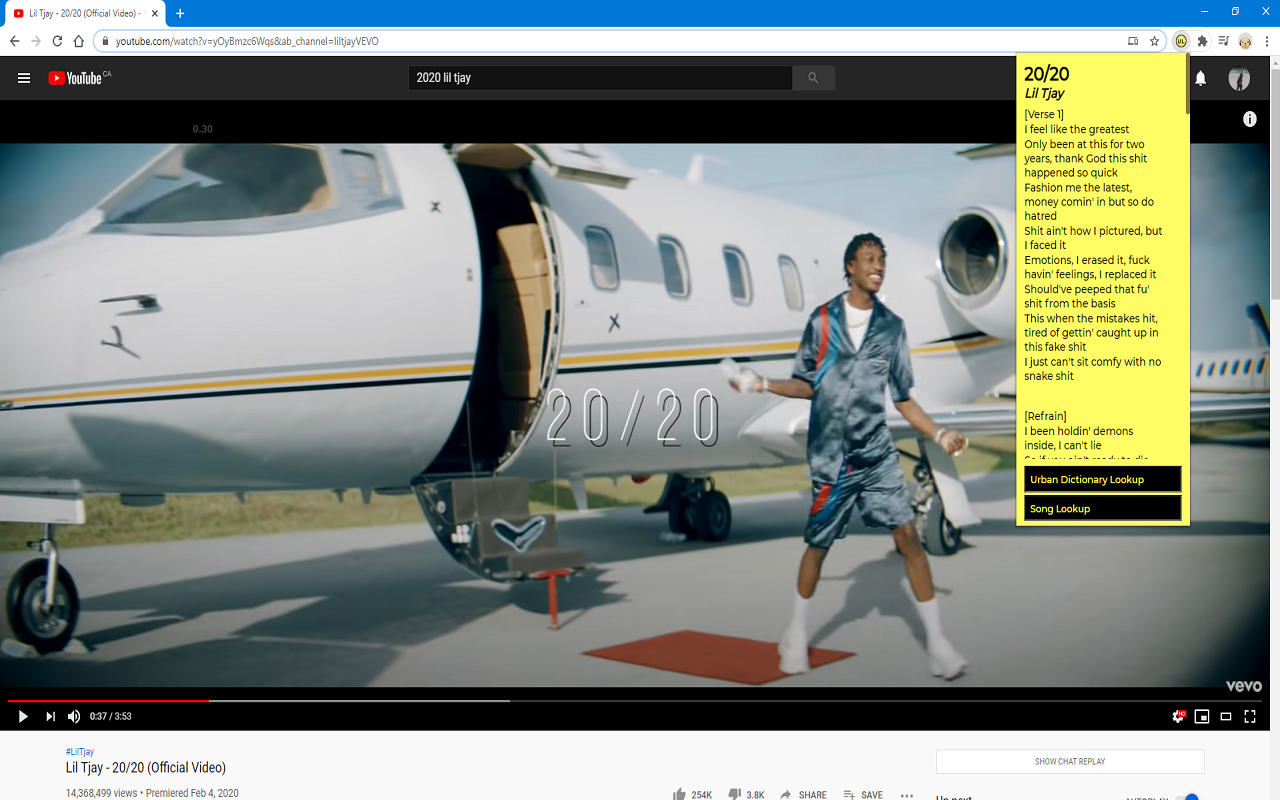Image resolution: width=1280 pixels, height=800 pixels.
Task: Click the address bar URL
Action: pos(247,41)
